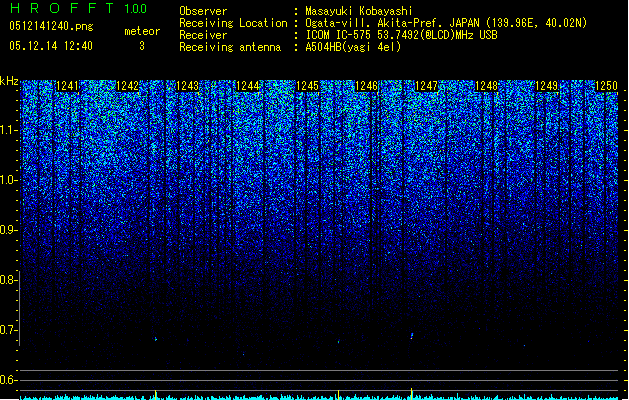Click the 'Receiving antenna' label
This screenshot has width=629, height=400.
pyautogui.click(x=230, y=47)
